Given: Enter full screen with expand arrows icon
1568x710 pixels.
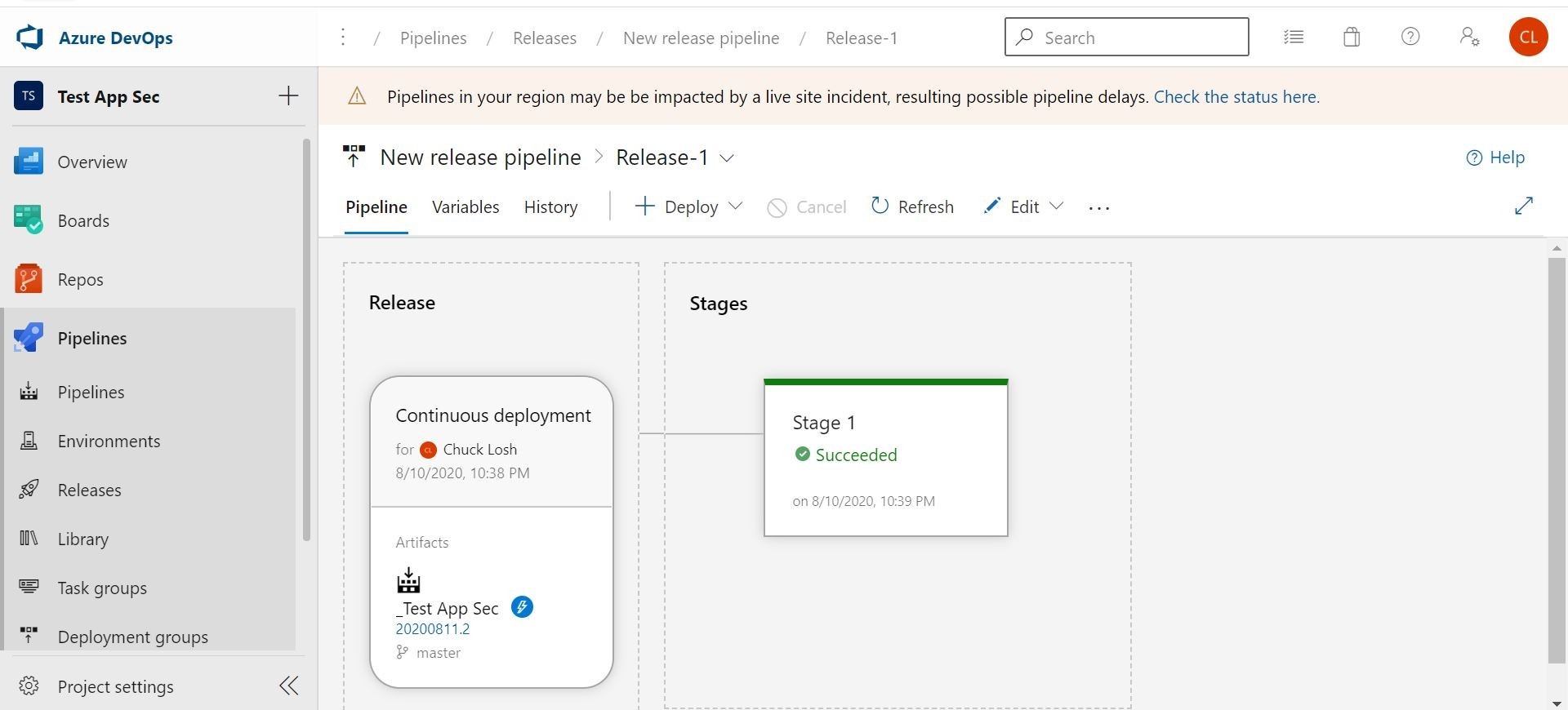Looking at the screenshot, I should (x=1524, y=206).
